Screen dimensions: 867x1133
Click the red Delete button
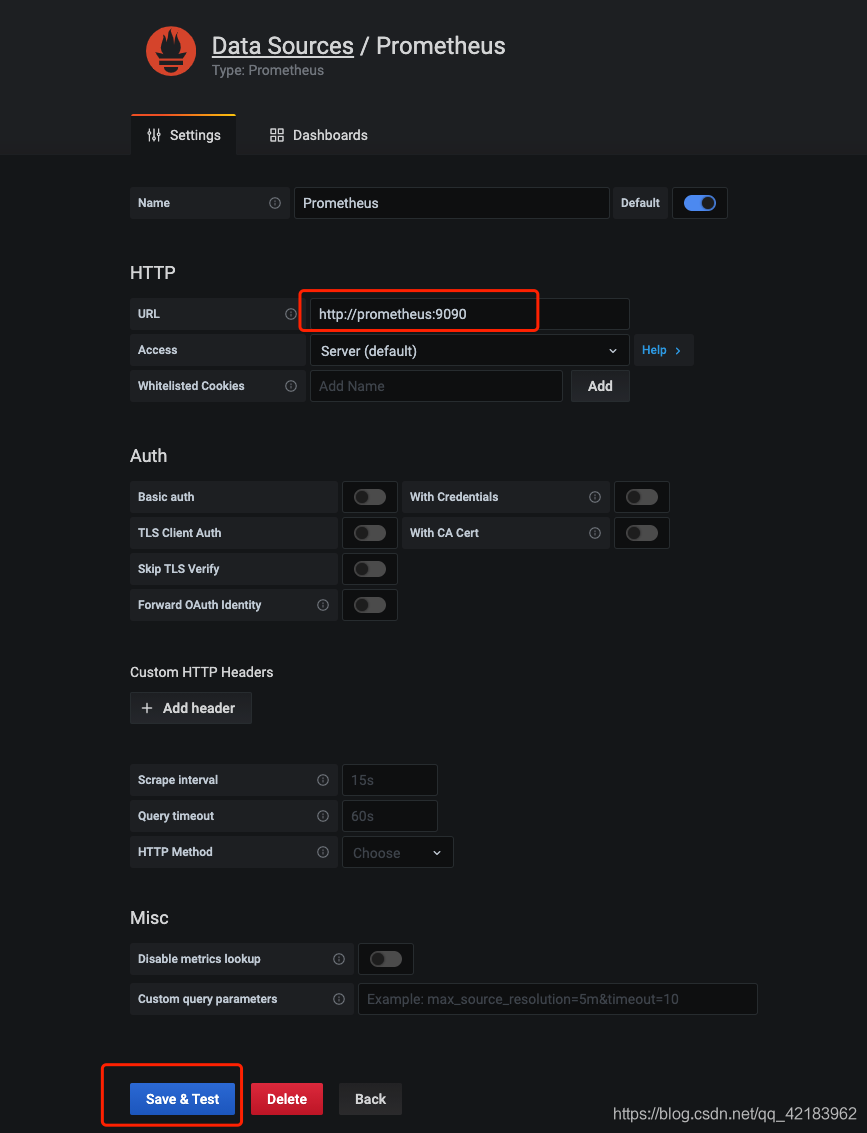click(x=287, y=1099)
